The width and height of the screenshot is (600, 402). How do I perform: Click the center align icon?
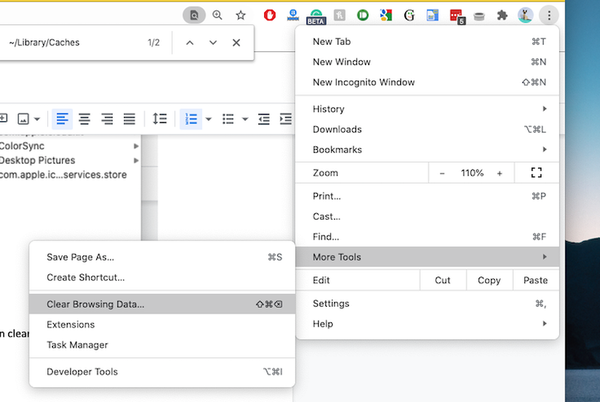point(85,119)
